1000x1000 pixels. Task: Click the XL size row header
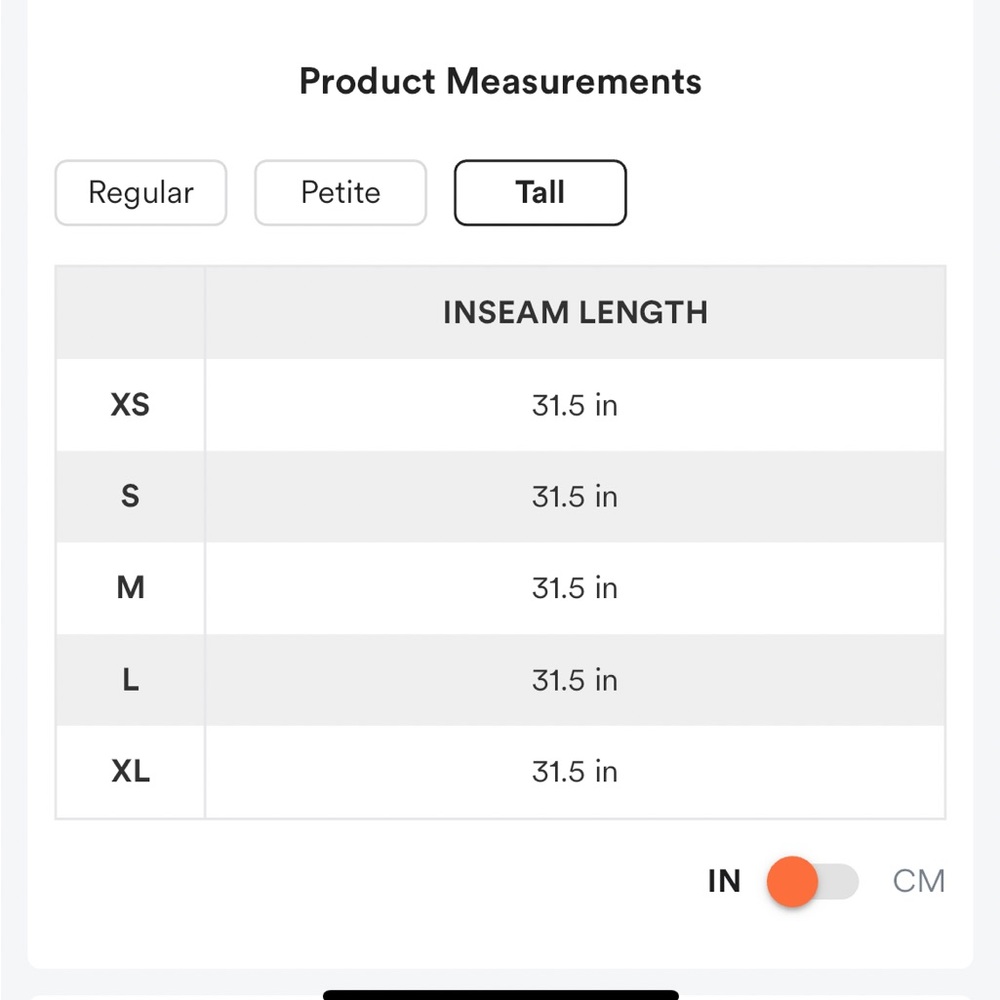pyautogui.click(x=130, y=771)
